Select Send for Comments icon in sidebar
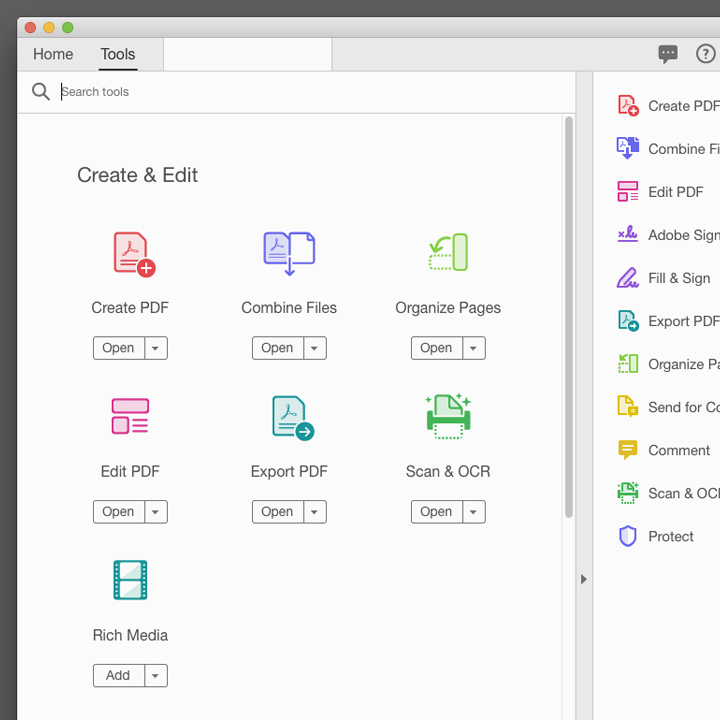720x720 pixels. 628,406
